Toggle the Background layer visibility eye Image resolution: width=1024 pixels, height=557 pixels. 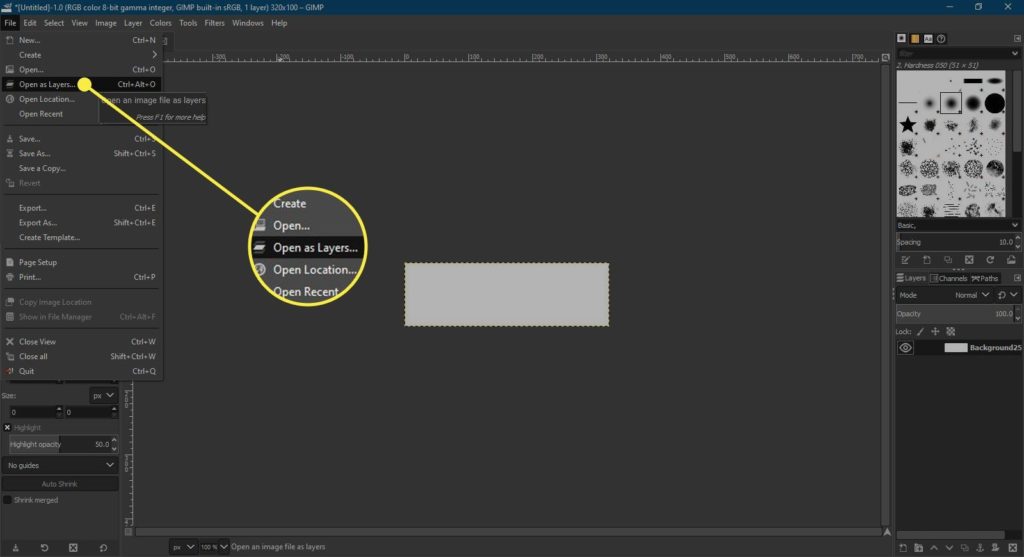(x=905, y=348)
